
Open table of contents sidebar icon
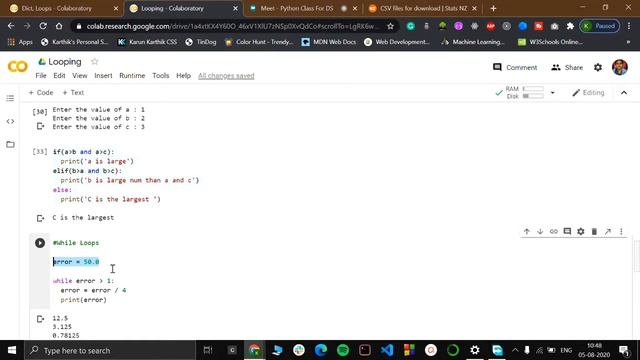pyautogui.click(x=10, y=98)
